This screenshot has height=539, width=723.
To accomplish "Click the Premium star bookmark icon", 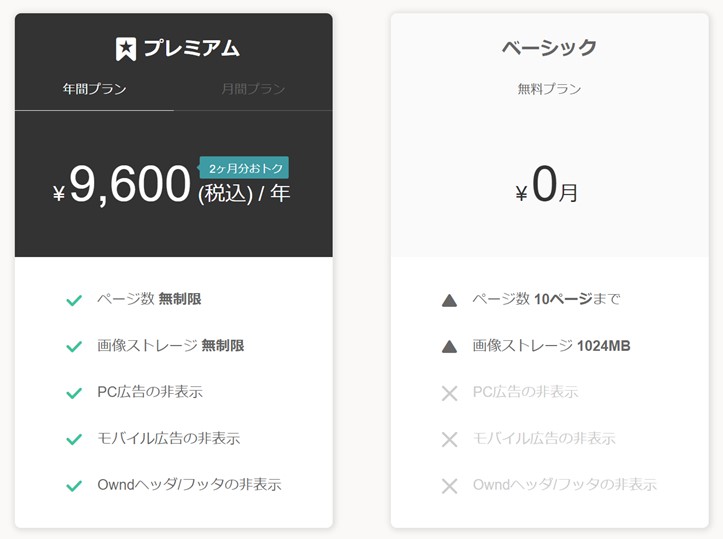I will [x=126, y=48].
